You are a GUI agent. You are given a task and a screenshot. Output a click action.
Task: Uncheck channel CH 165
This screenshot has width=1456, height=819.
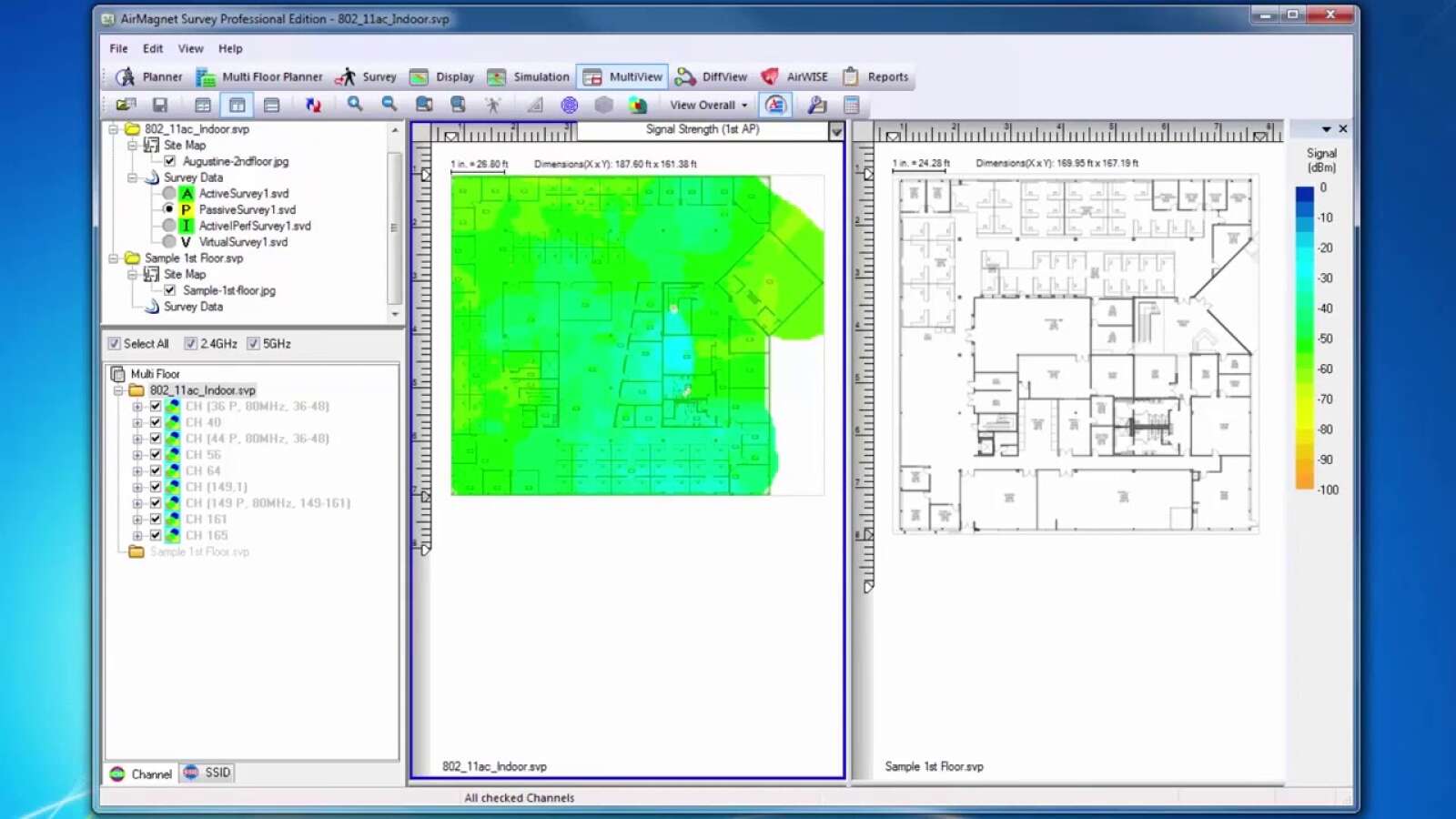(x=156, y=535)
